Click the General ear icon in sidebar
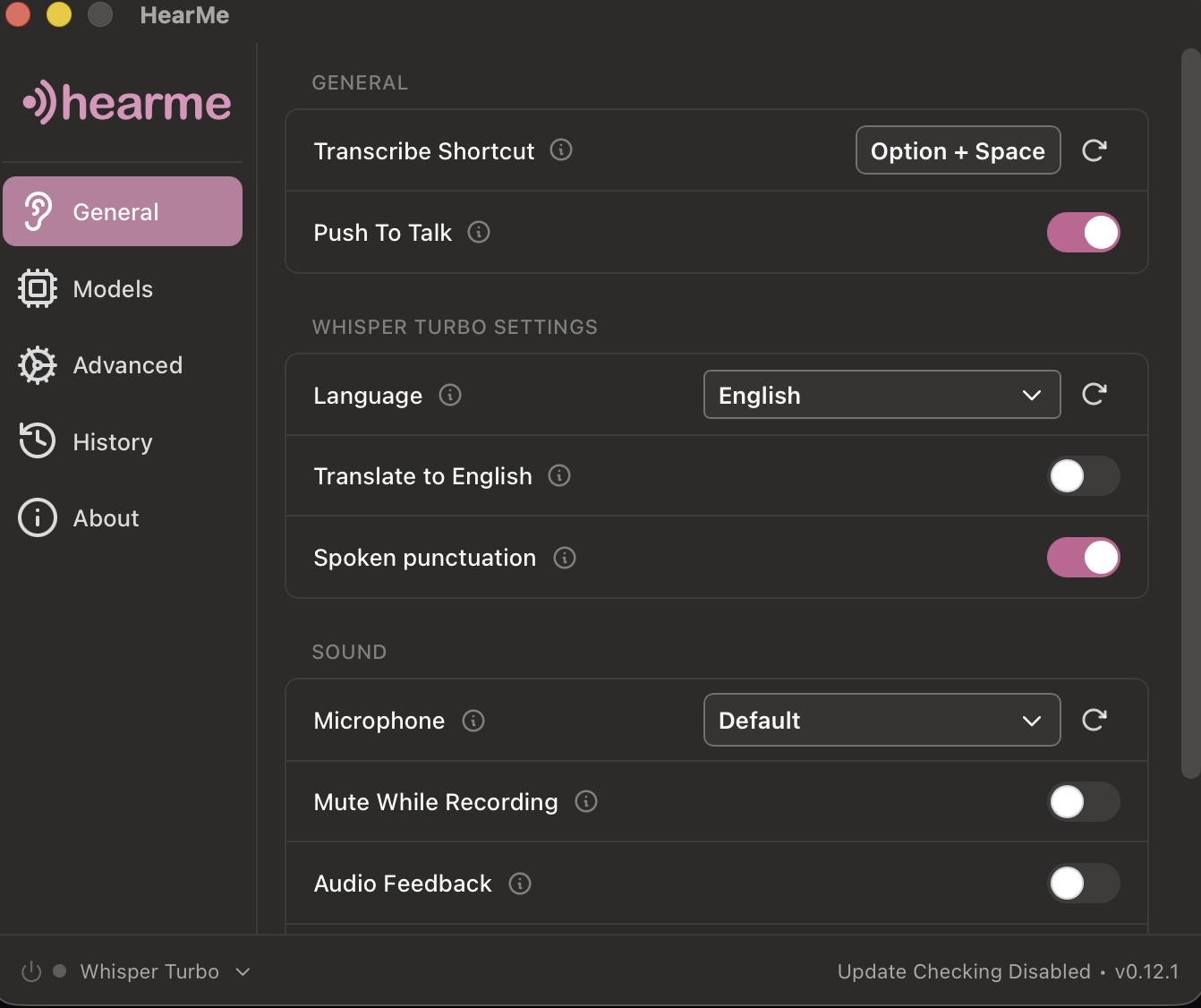 (38, 212)
